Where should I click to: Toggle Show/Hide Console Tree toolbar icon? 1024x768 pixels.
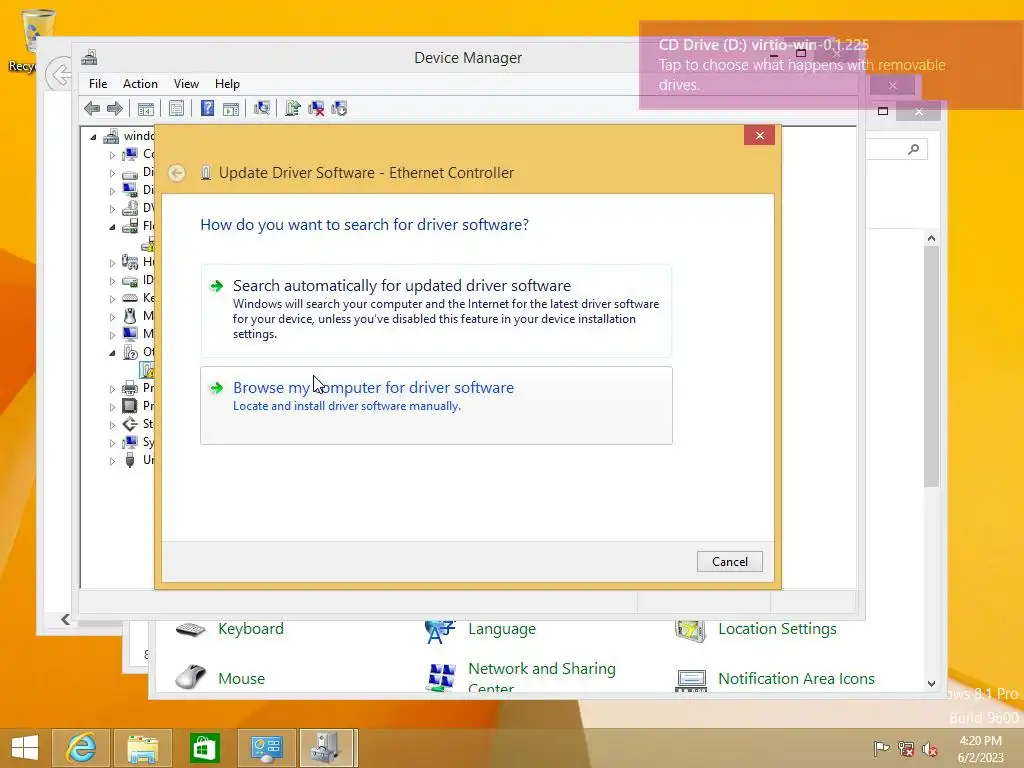(146, 108)
